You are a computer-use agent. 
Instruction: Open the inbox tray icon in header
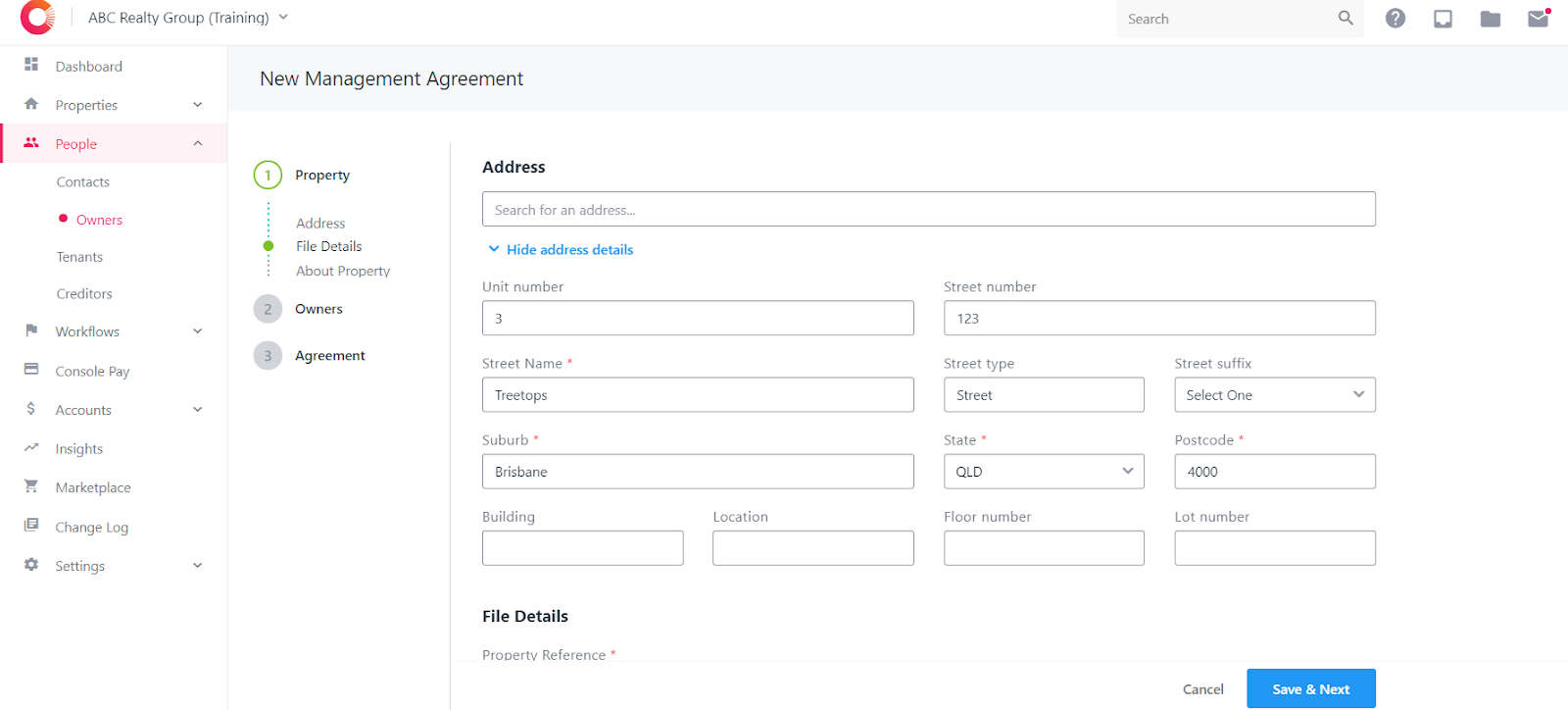(x=1443, y=19)
